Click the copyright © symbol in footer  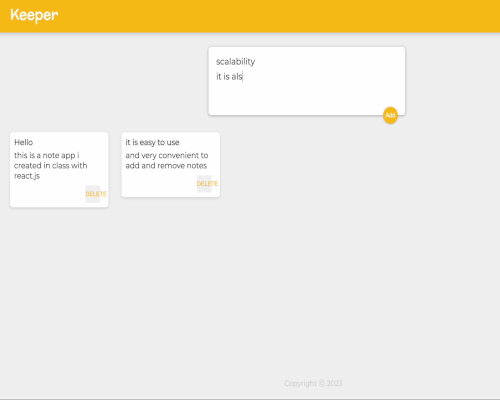click(x=322, y=383)
